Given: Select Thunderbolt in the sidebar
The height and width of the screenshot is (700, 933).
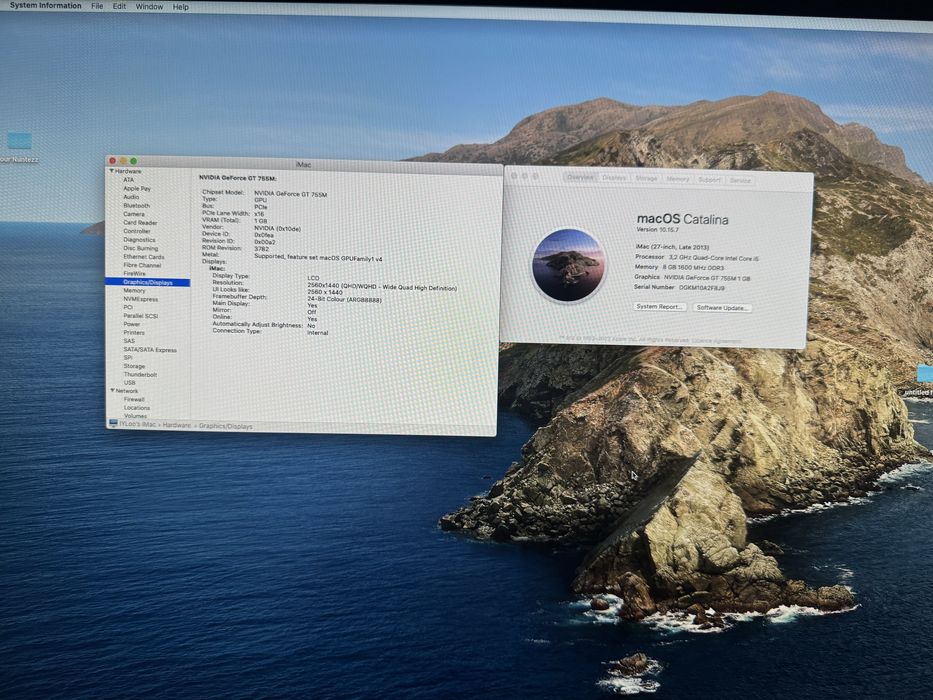Looking at the screenshot, I should click(x=140, y=374).
